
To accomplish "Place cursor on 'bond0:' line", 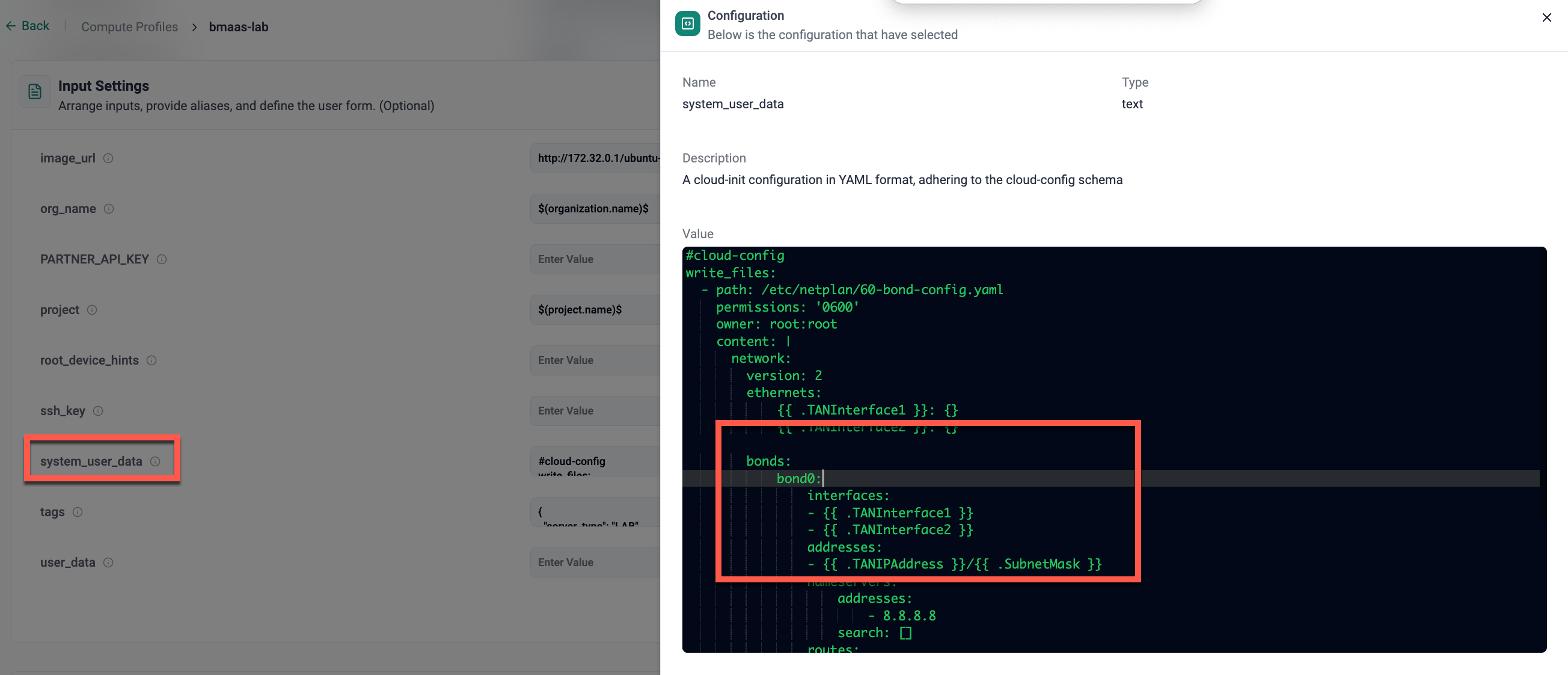I will pyautogui.click(x=799, y=479).
